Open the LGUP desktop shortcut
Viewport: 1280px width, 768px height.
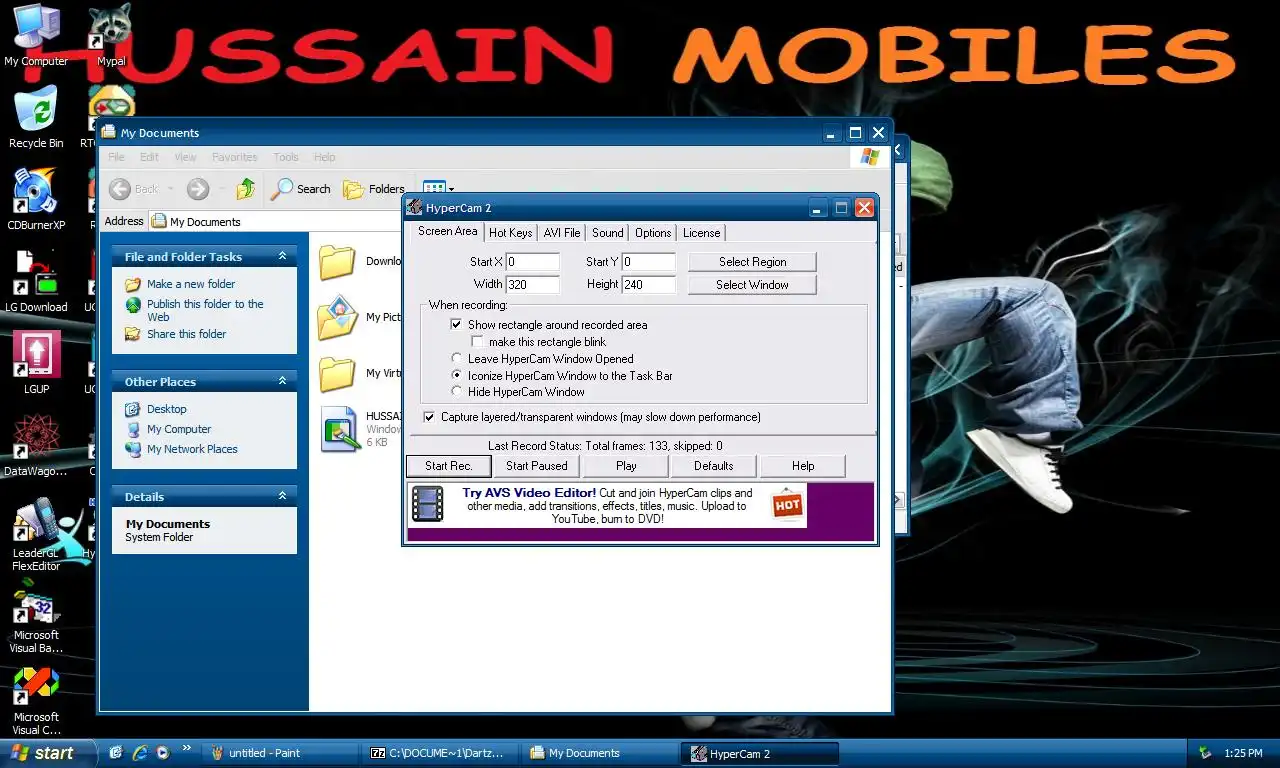tap(36, 363)
